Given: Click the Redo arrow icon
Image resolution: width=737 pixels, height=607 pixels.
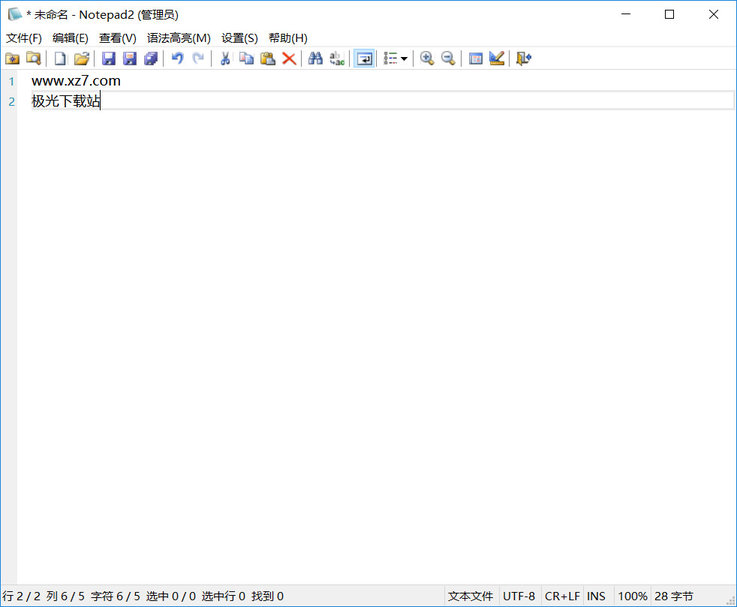Looking at the screenshot, I should (x=198, y=59).
